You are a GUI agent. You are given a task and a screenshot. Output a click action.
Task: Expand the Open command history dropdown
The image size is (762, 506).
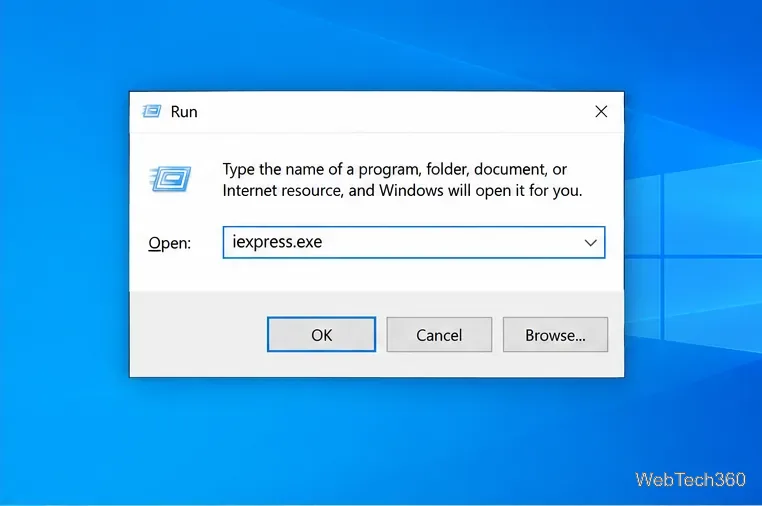[x=590, y=242]
